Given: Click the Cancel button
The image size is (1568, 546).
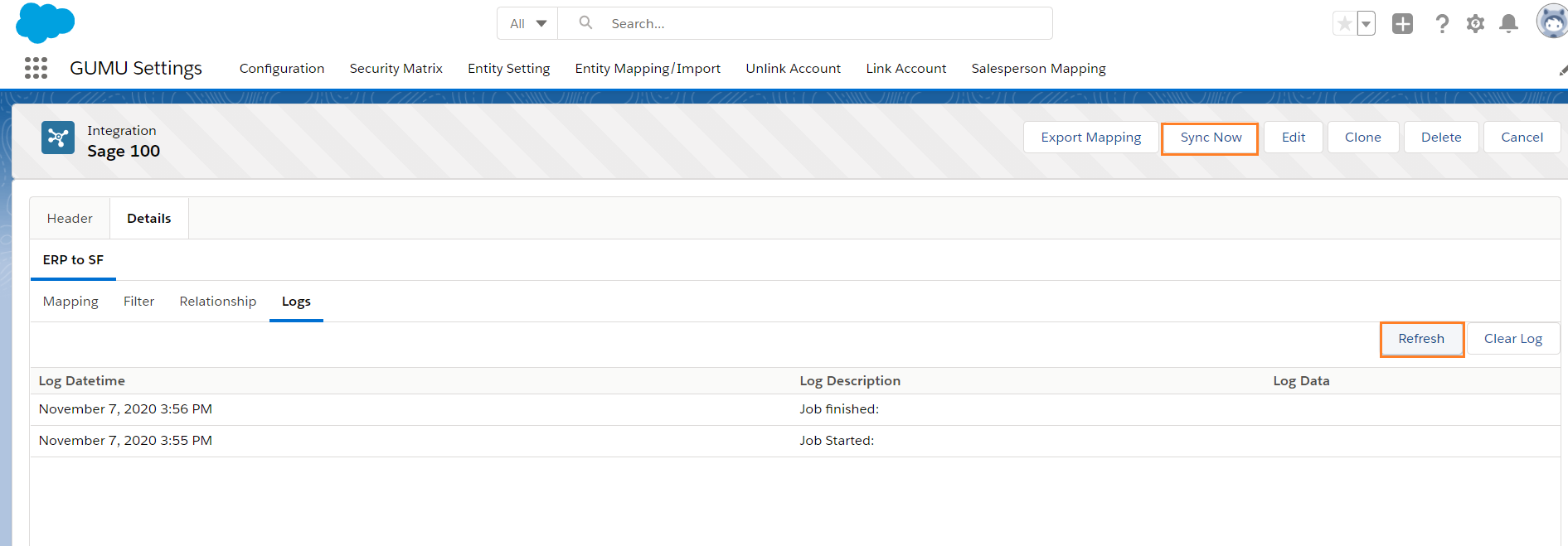Looking at the screenshot, I should [x=1522, y=138].
